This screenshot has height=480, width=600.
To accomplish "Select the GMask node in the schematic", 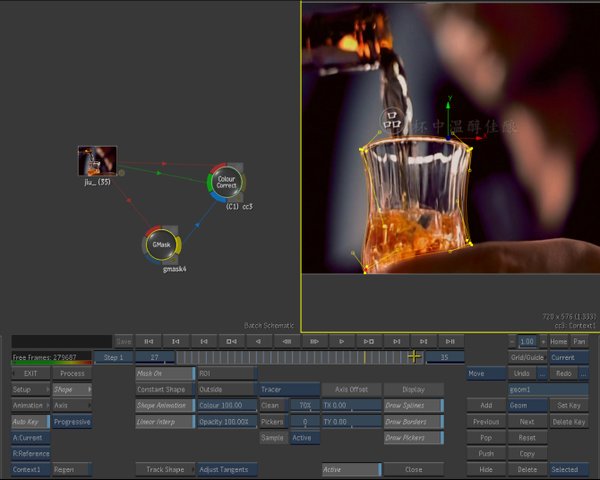I will [x=163, y=244].
